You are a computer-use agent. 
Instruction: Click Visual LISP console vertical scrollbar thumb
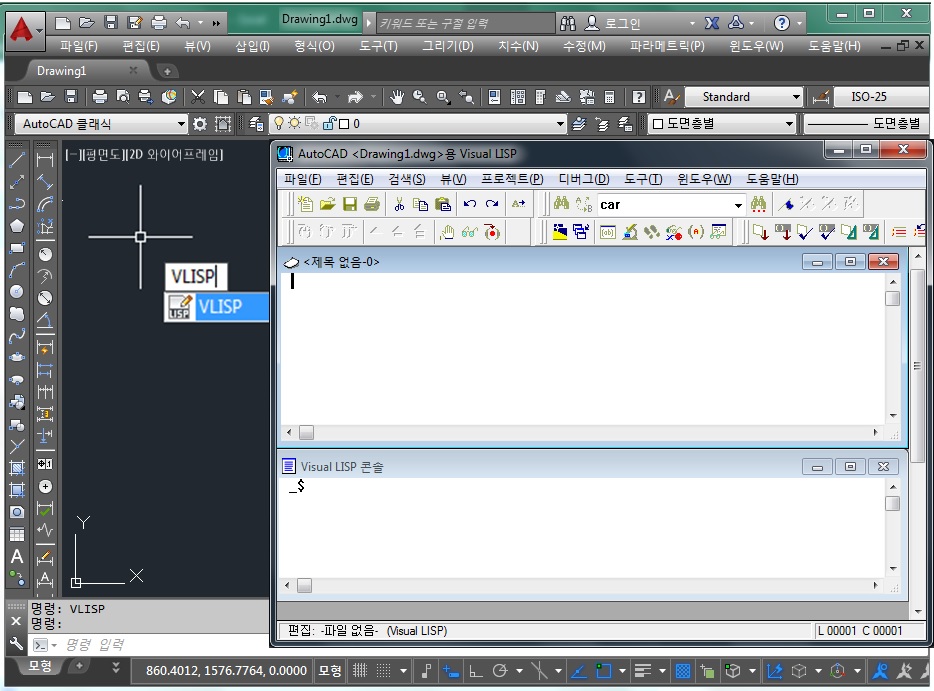(892, 504)
